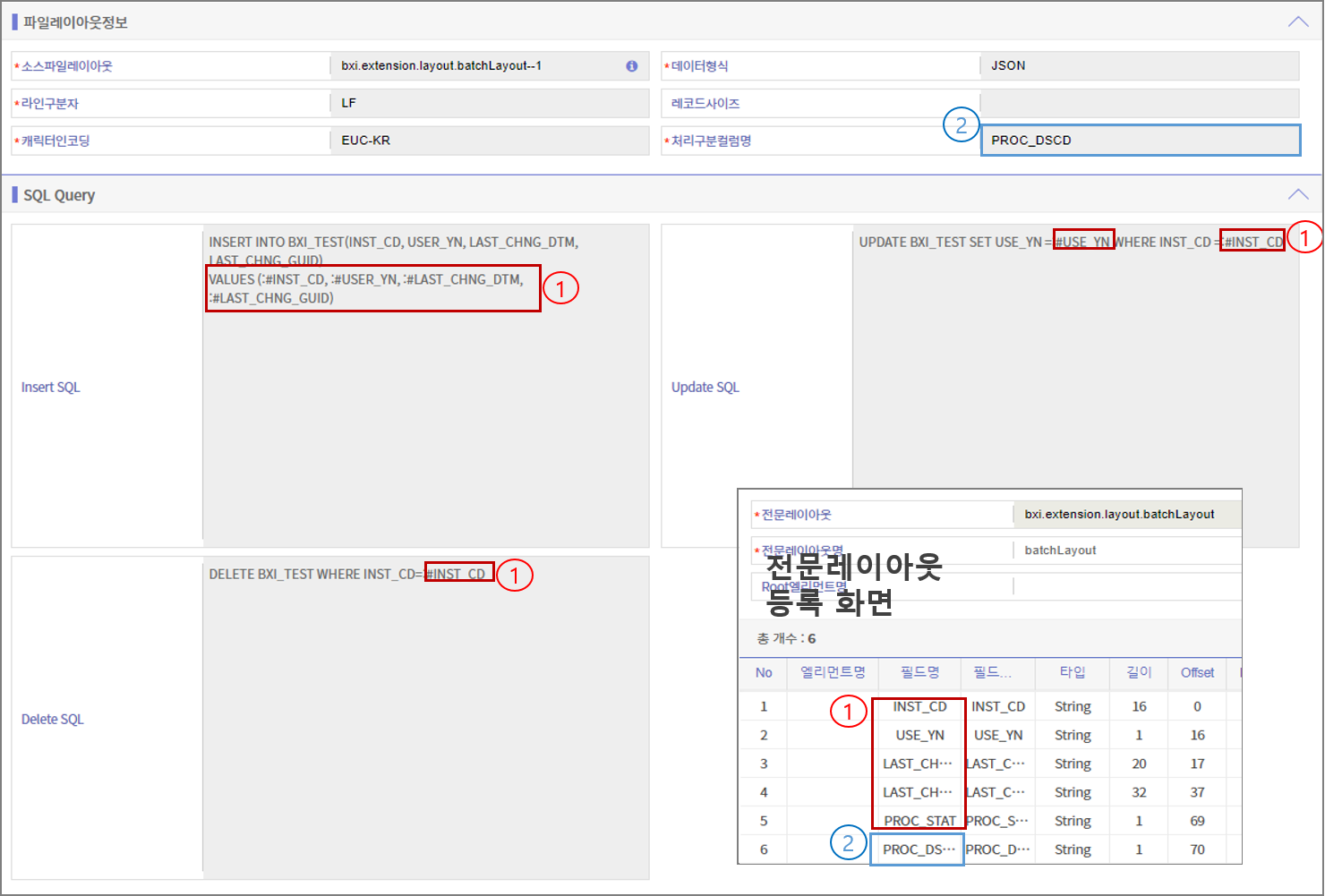The width and height of the screenshot is (1325, 896).
Task: Click the 타입 column header
Action: (1072, 673)
